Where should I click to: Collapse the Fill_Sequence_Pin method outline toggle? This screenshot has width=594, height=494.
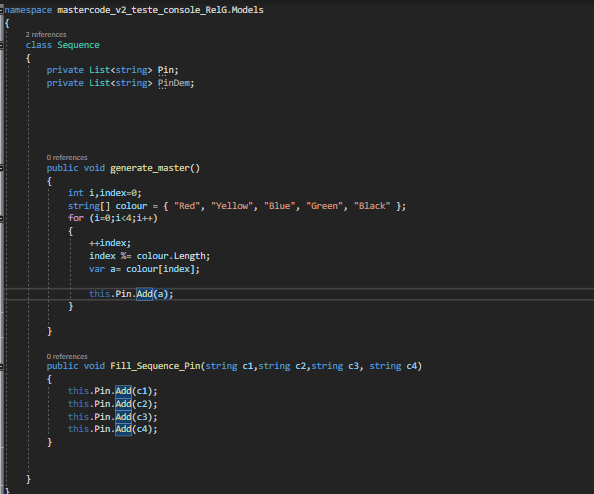pos(2,366)
